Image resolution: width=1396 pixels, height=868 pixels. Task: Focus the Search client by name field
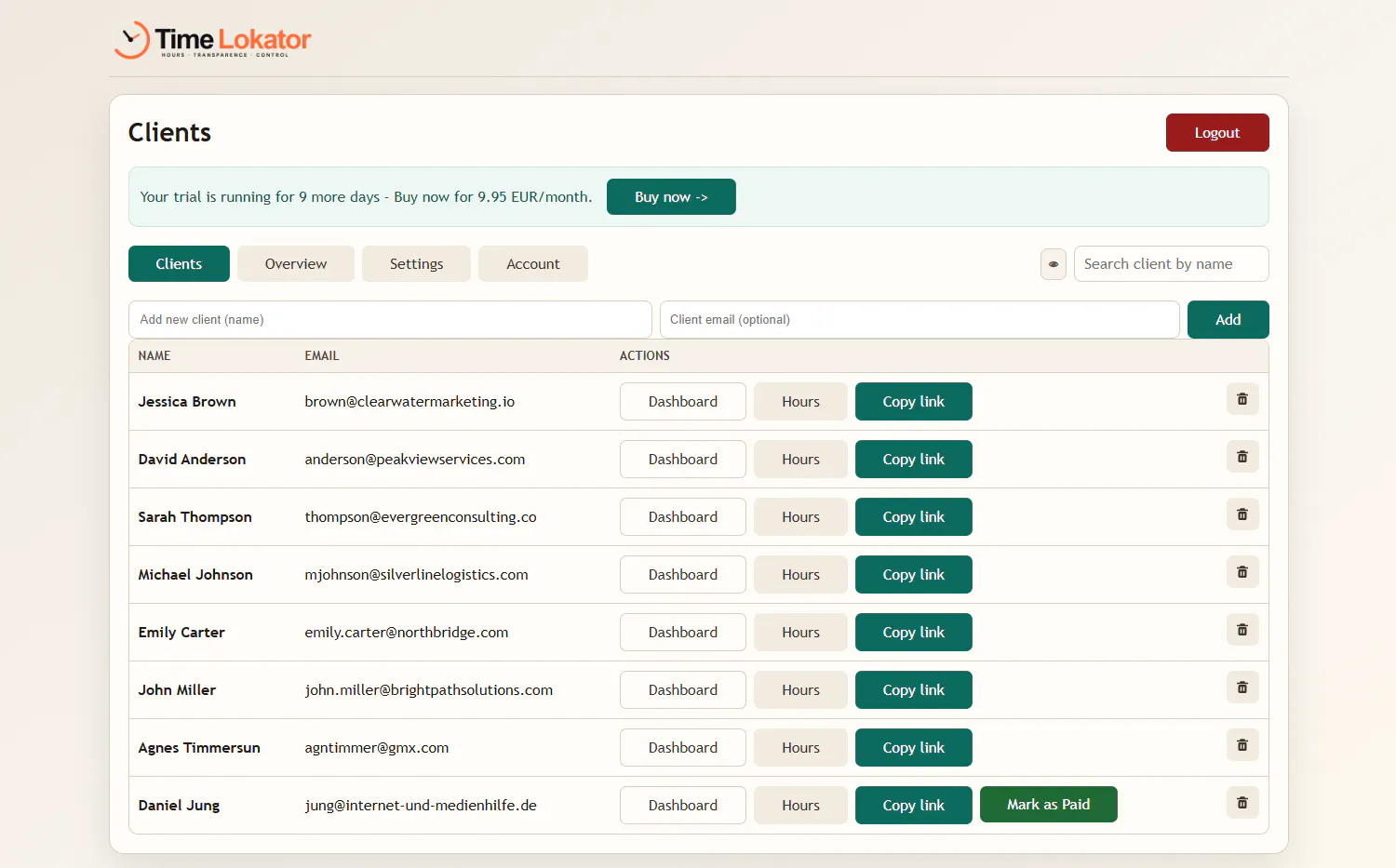[1172, 263]
